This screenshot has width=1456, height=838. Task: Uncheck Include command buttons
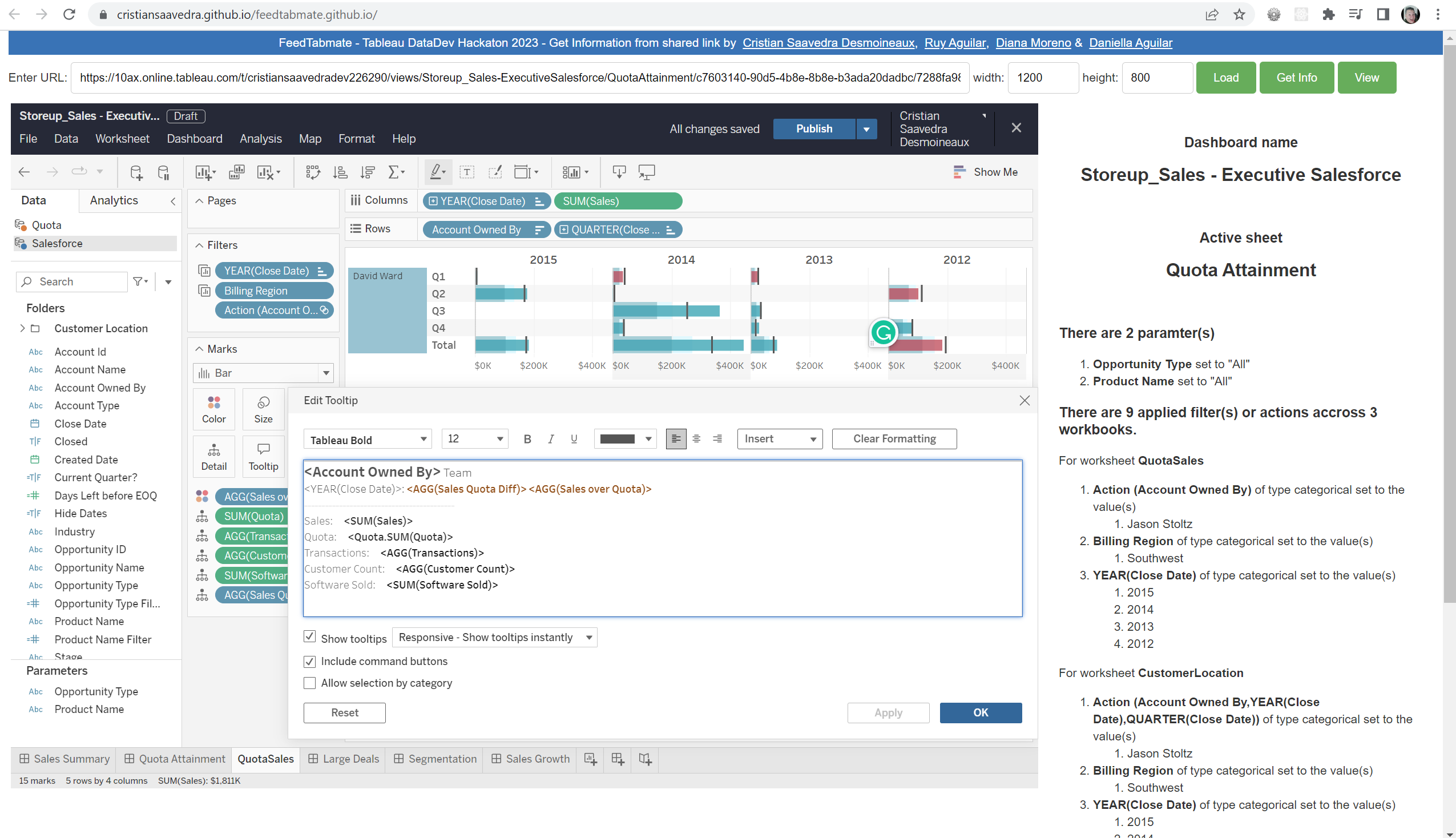pyautogui.click(x=309, y=661)
